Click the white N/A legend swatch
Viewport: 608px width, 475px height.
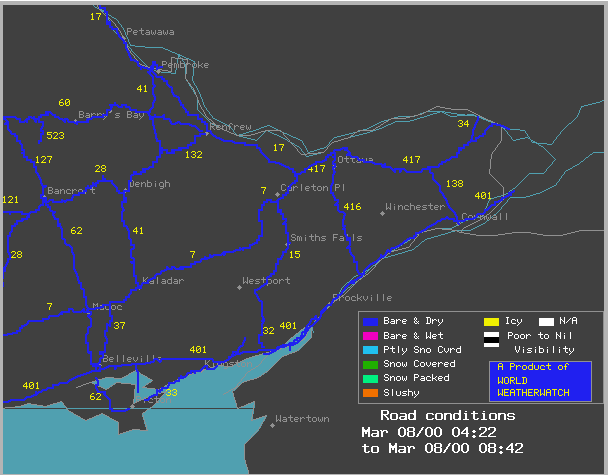click(x=547, y=321)
